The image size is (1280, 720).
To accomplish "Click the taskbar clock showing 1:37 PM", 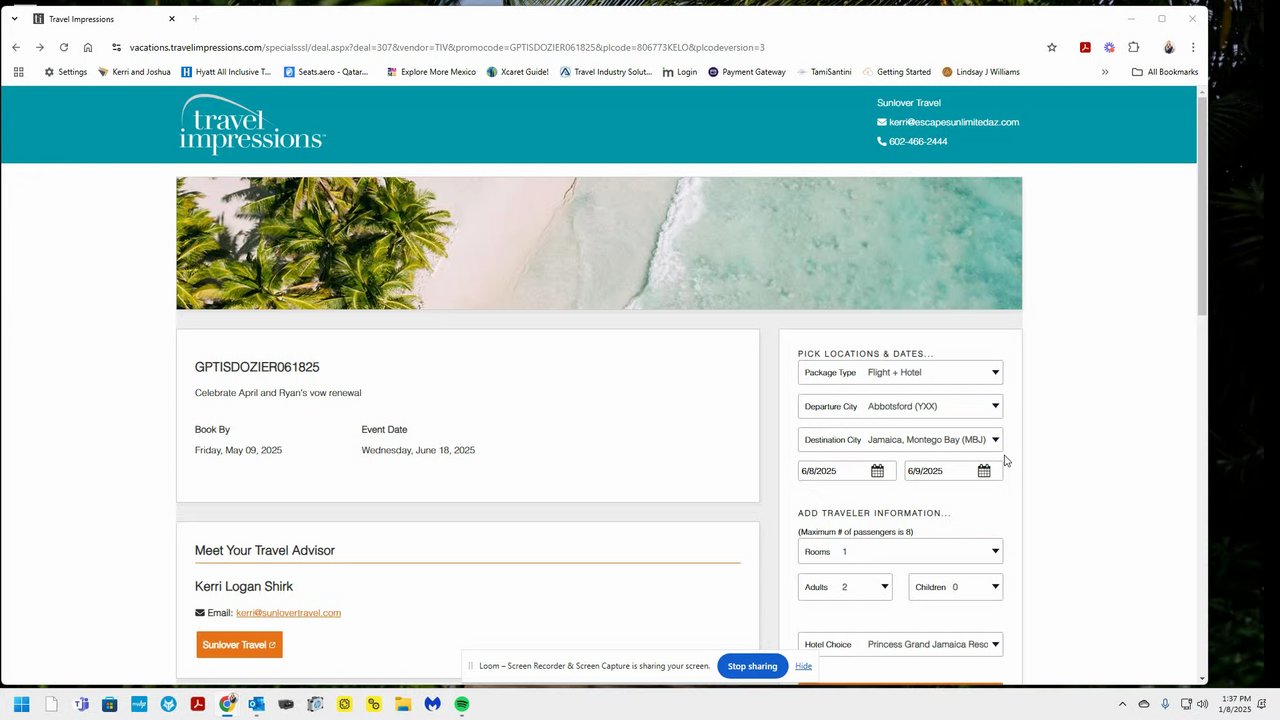I will tap(1235, 704).
